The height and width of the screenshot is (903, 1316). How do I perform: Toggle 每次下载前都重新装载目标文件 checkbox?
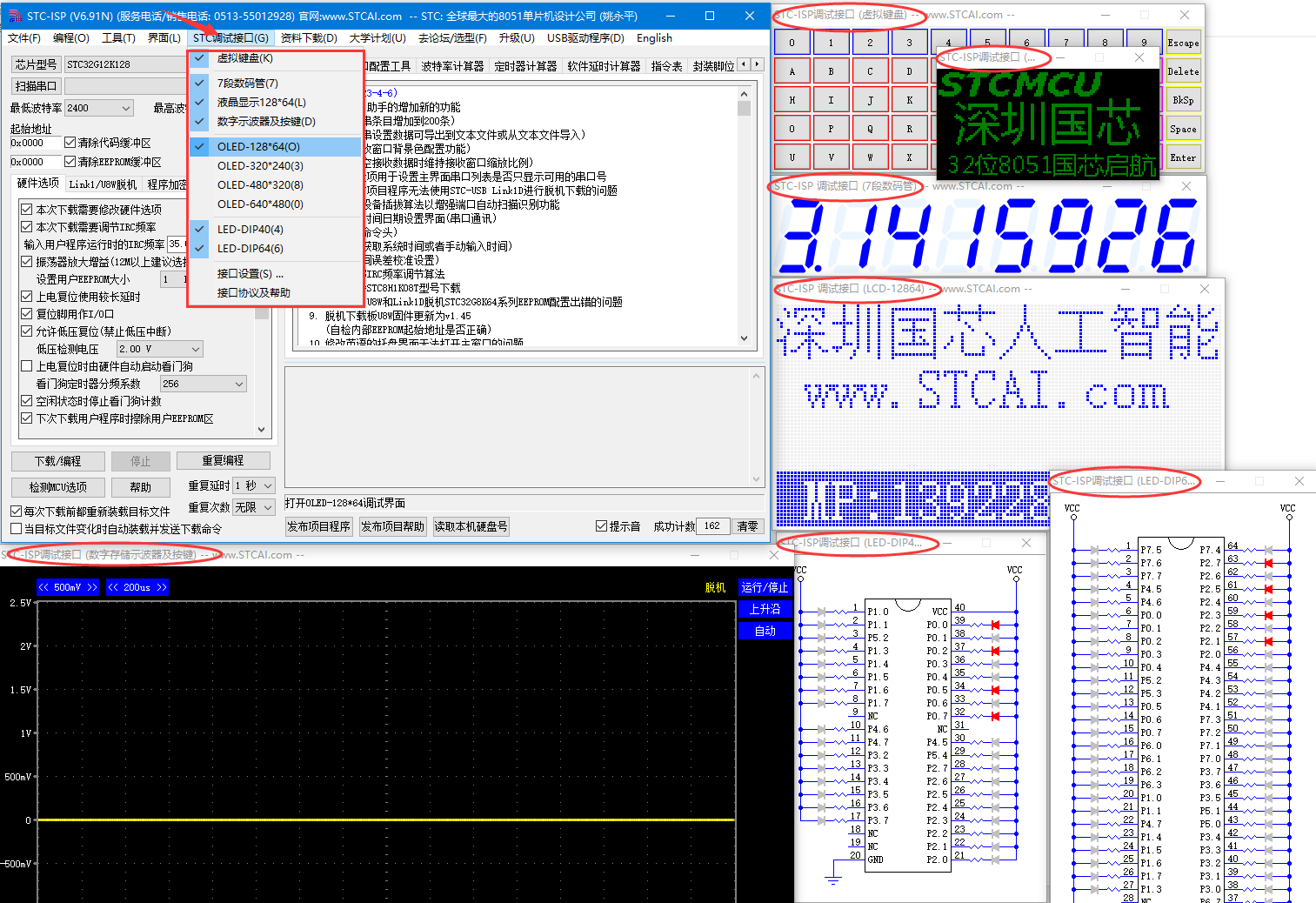pyautogui.click(x=16, y=512)
